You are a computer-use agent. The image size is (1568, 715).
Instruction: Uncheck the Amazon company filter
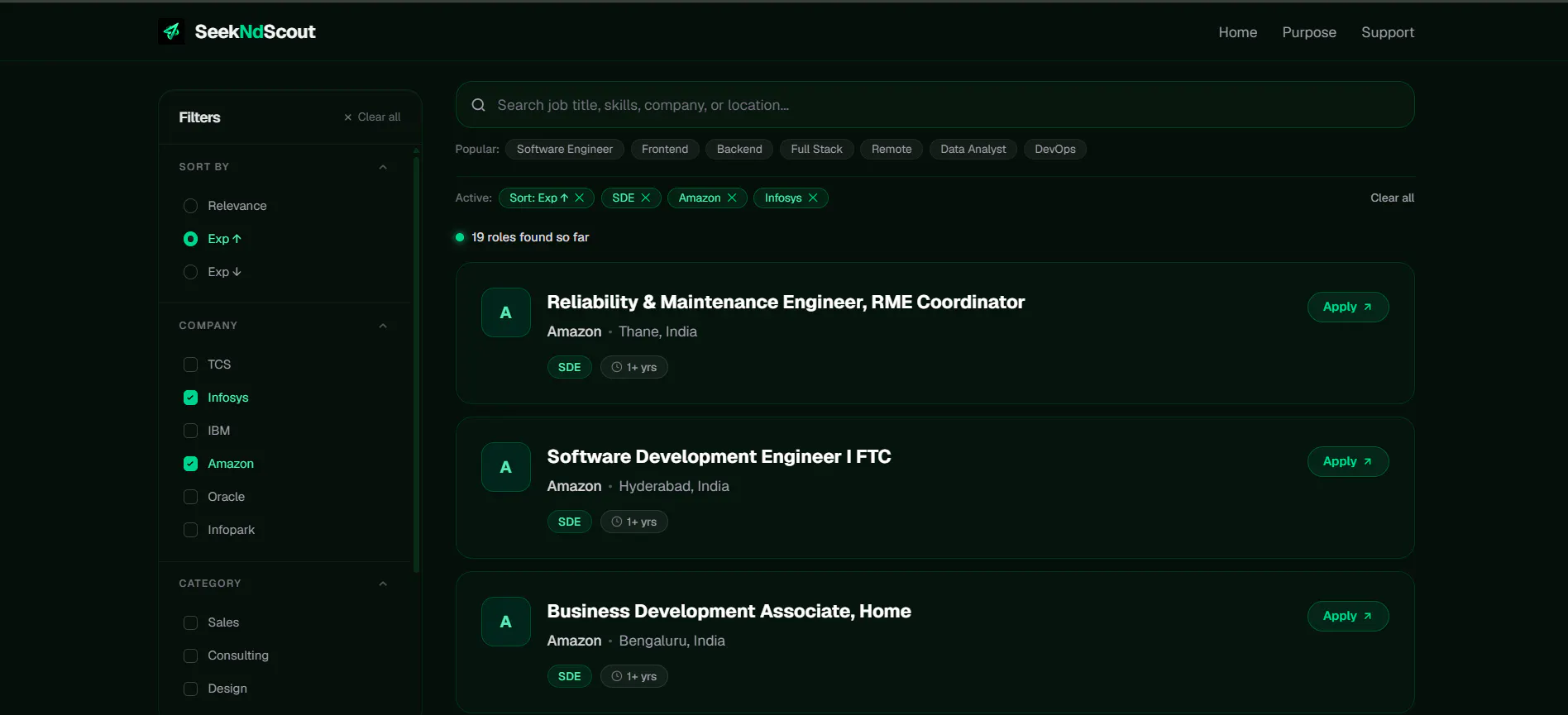(x=190, y=464)
